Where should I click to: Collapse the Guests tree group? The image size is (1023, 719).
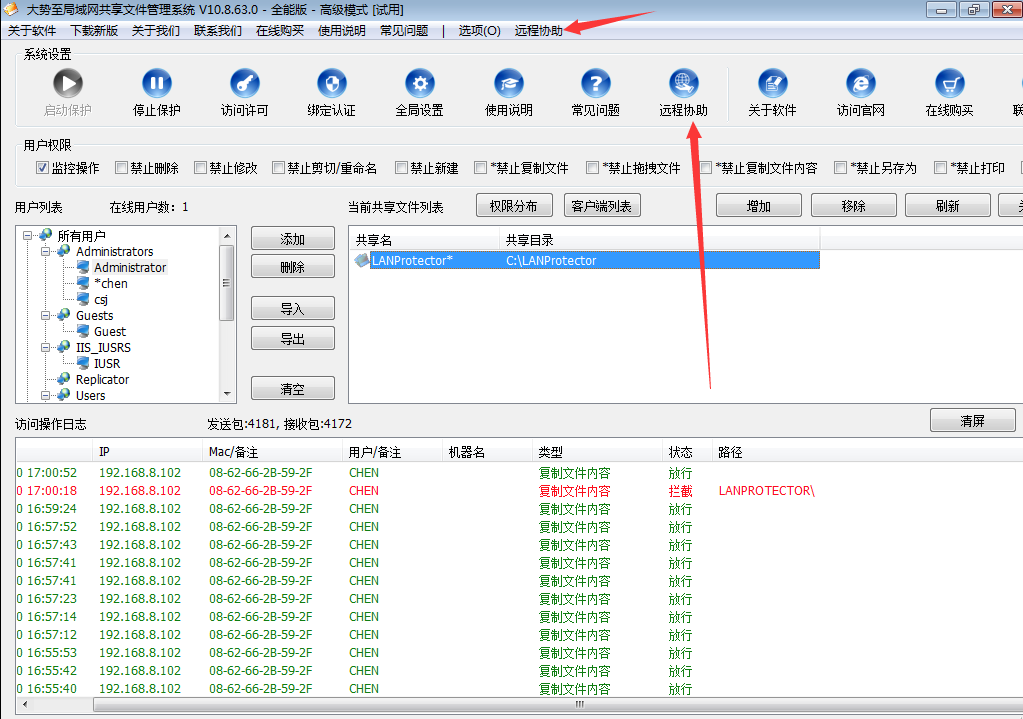[46, 316]
